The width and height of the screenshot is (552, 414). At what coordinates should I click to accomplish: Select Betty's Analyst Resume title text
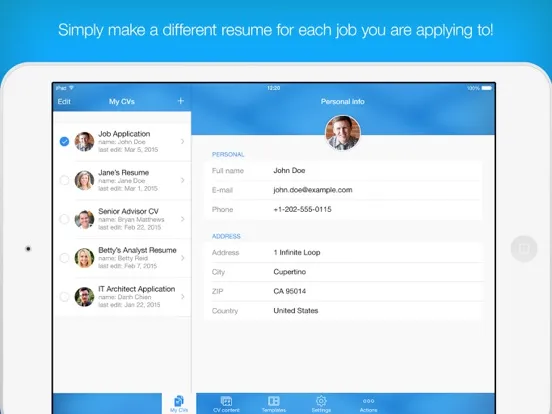point(137,250)
